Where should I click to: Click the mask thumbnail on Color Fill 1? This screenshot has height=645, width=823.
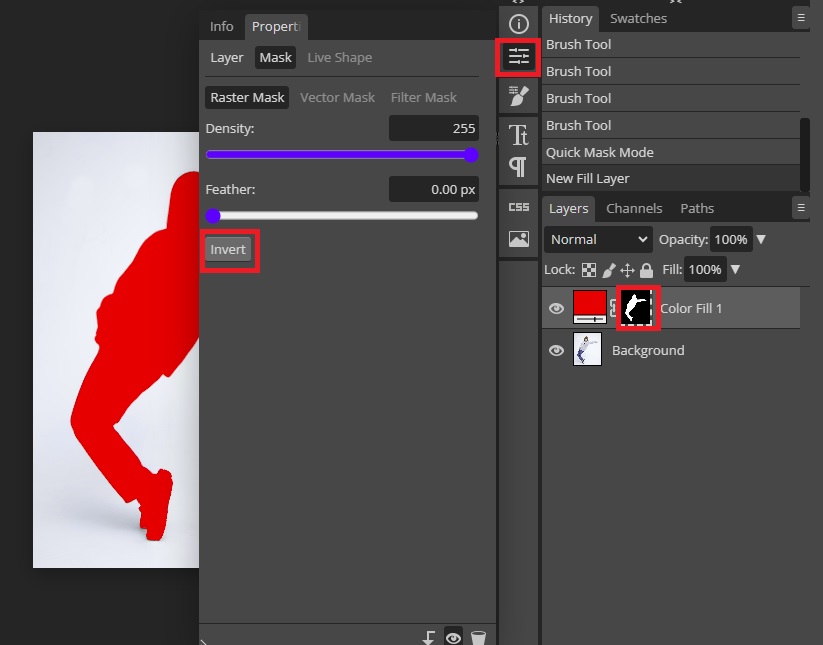[637, 308]
